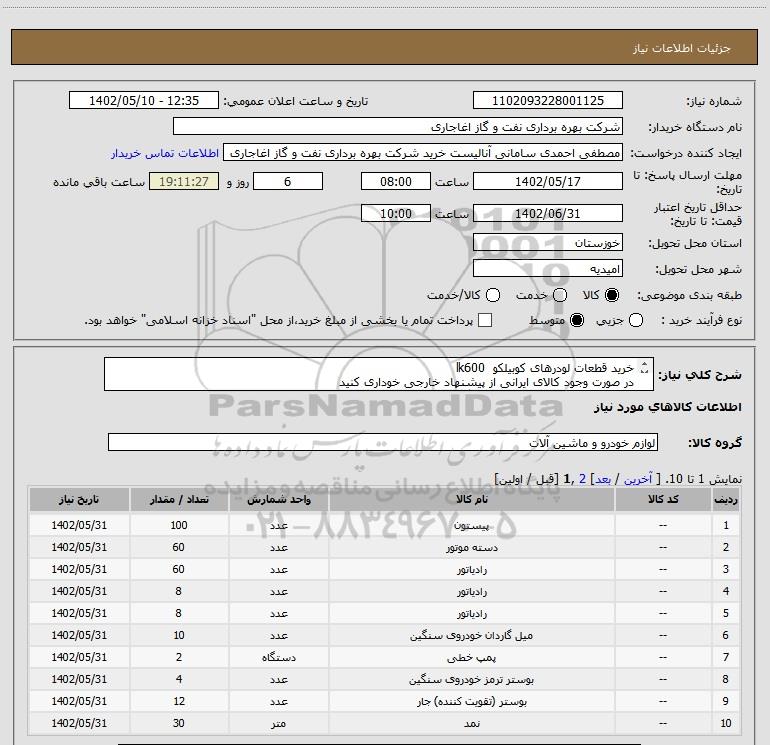
Task: Click the need number field 1102093228001125
Action: tap(548, 101)
